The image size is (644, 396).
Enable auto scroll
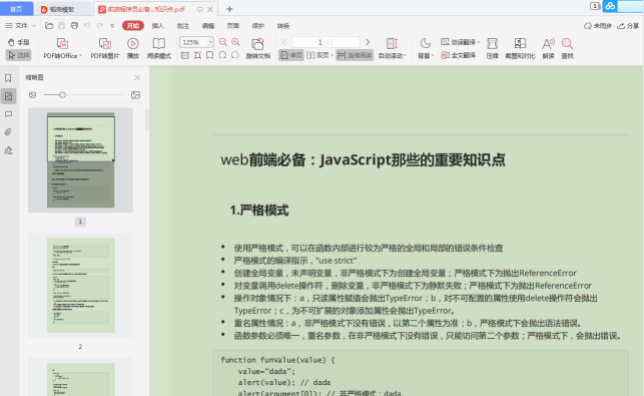(x=391, y=48)
